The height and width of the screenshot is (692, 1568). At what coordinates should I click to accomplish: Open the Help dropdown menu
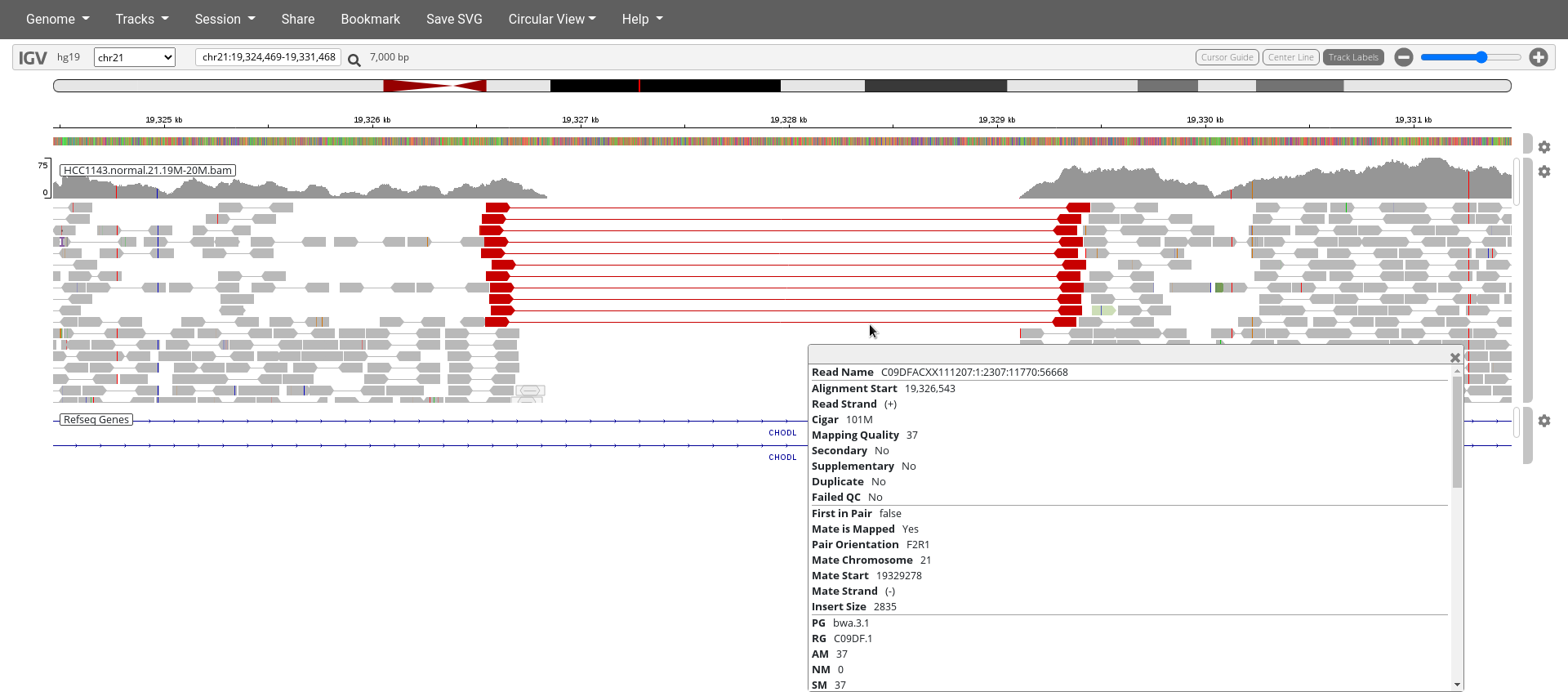point(642,19)
